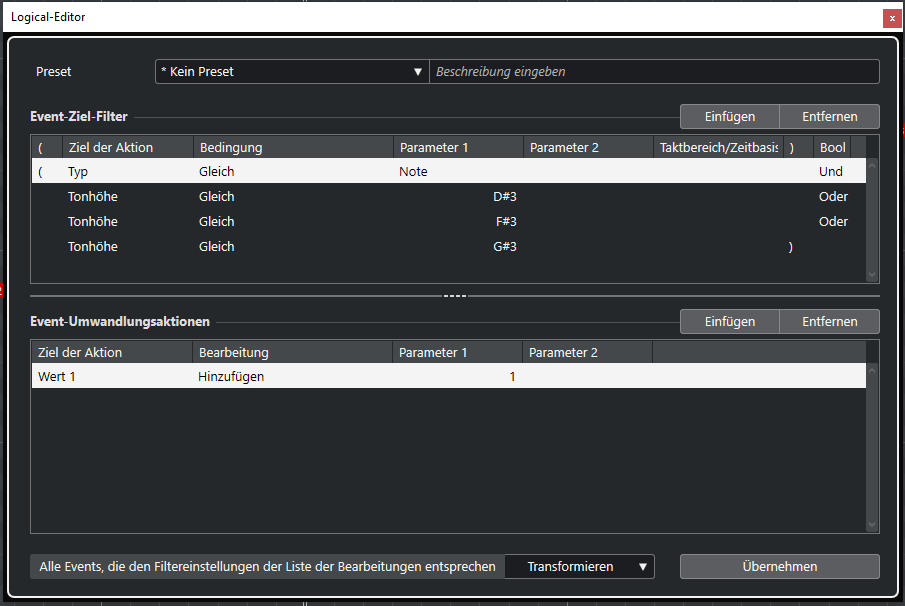Click the Hinzufügen operation cell
Image resolution: width=905 pixels, height=606 pixels.
292,377
